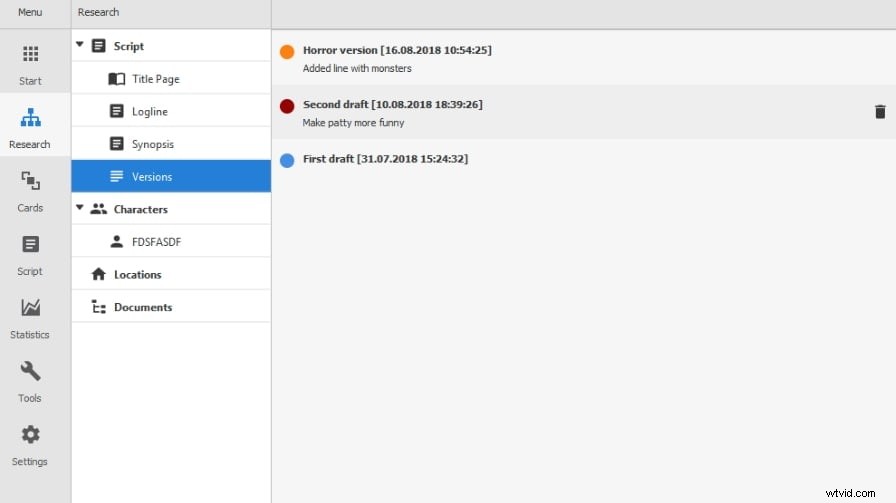
Task: Select the Script root tree item
Action: (x=171, y=46)
